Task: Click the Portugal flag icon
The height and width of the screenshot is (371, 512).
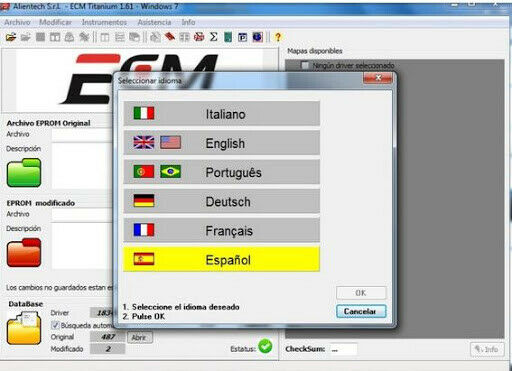Action: (x=144, y=172)
